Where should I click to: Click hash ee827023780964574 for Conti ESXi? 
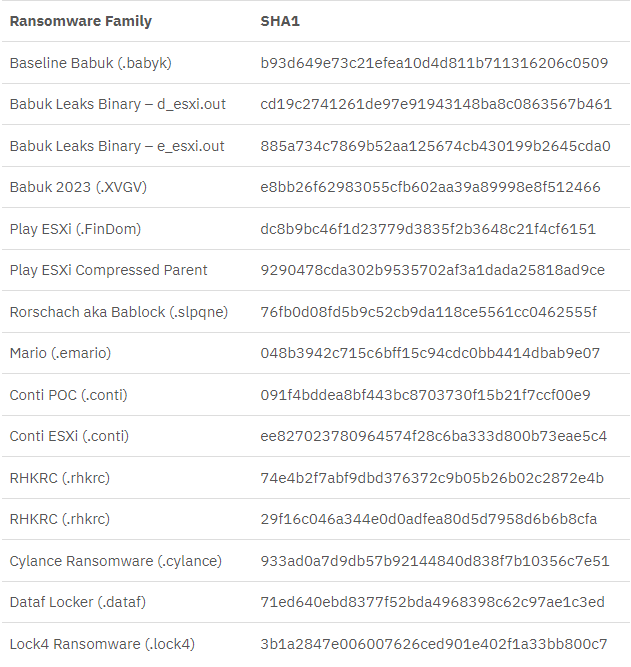[433, 436]
